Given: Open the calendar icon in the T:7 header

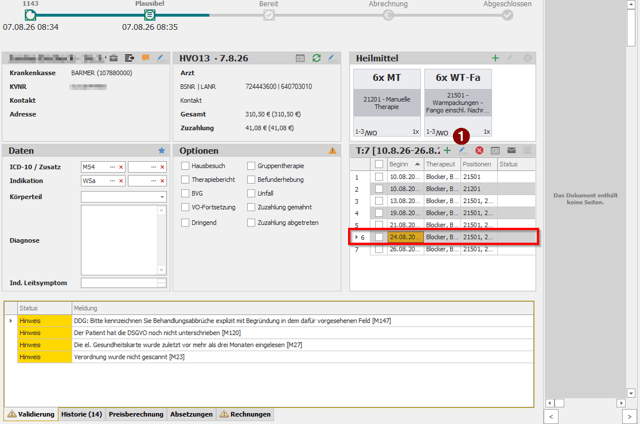Looking at the screenshot, I should [x=495, y=151].
